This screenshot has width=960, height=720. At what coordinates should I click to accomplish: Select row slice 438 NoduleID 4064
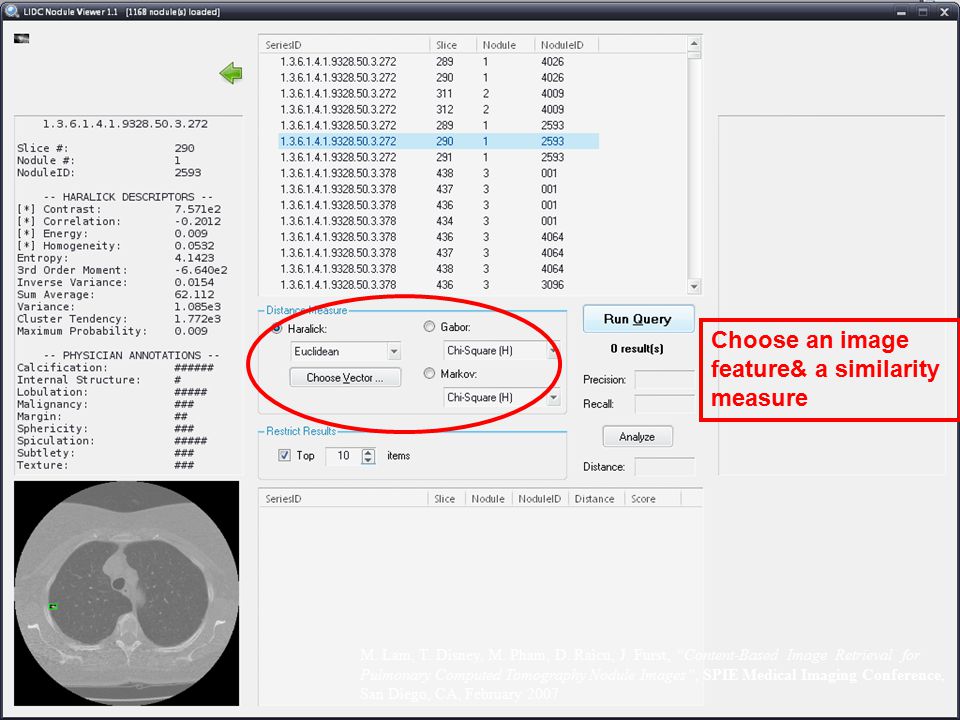pyautogui.click(x=438, y=269)
